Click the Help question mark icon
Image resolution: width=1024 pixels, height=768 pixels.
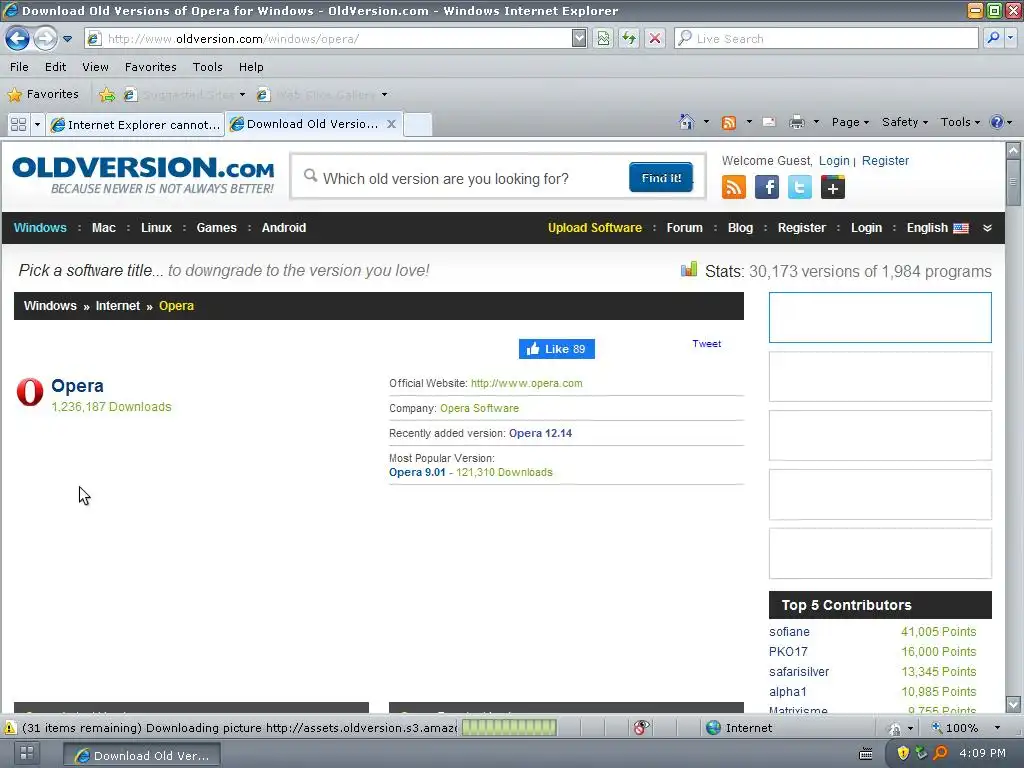click(997, 122)
